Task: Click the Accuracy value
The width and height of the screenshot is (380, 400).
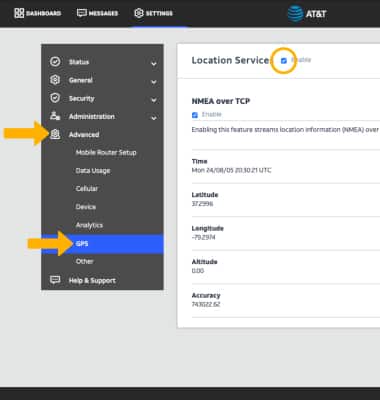Action: (206, 304)
